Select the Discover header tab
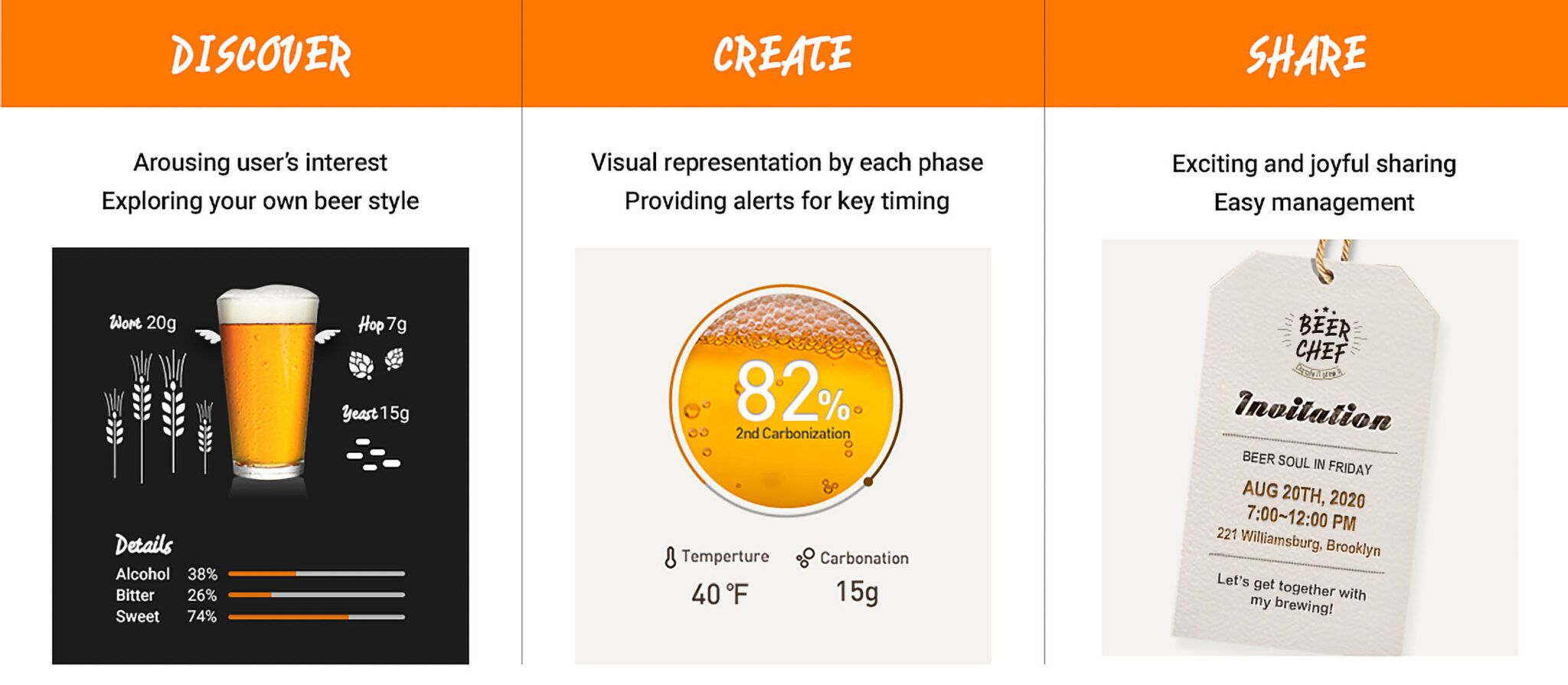Viewport: 1568px width, 685px height. point(261,54)
